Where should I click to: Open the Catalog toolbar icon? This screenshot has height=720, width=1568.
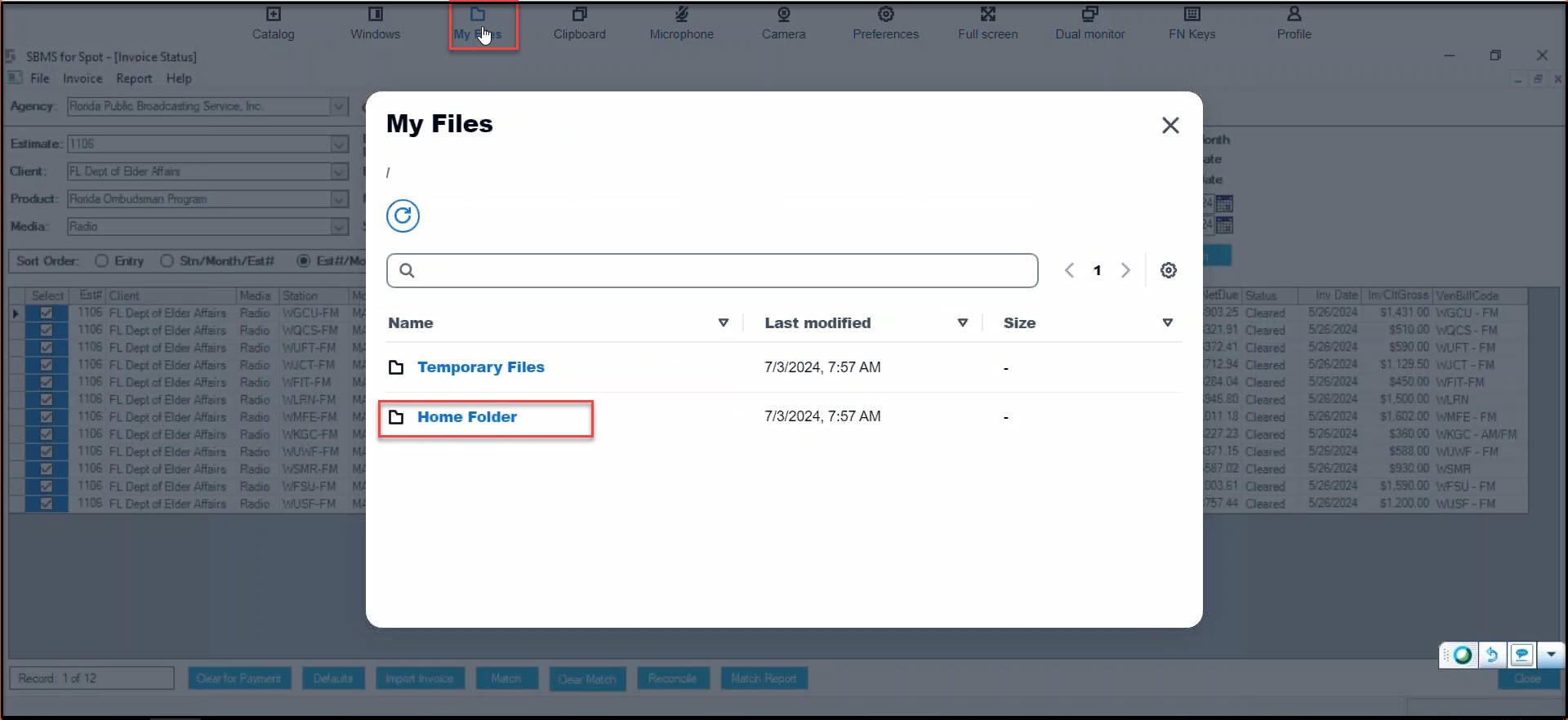pyautogui.click(x=274, y=15)
